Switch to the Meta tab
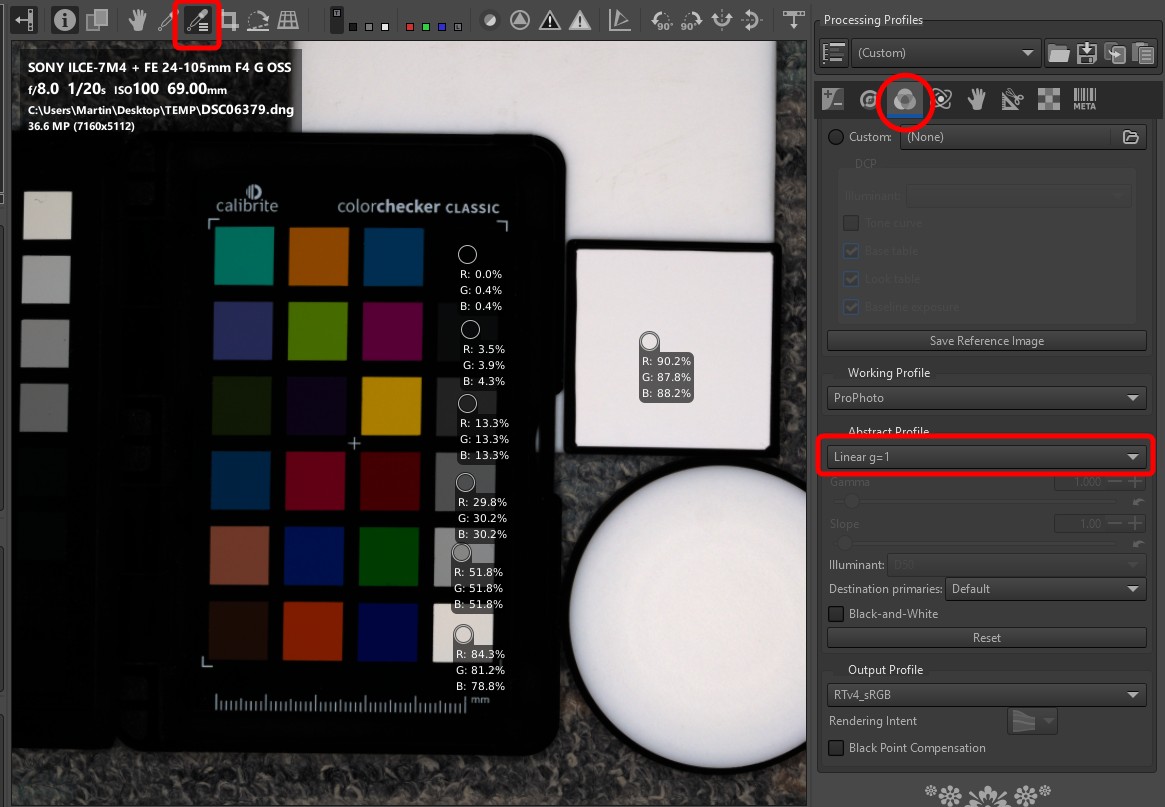 (x=1084, y=99)
